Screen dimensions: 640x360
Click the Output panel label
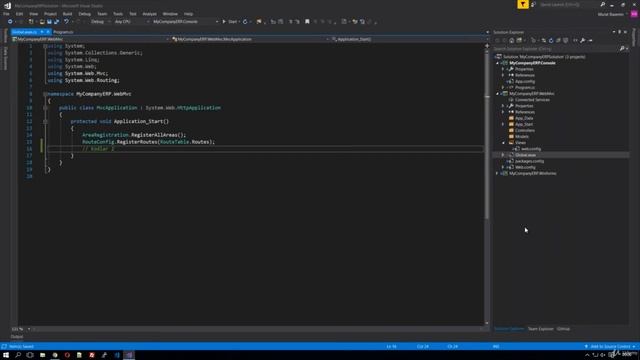17,337
